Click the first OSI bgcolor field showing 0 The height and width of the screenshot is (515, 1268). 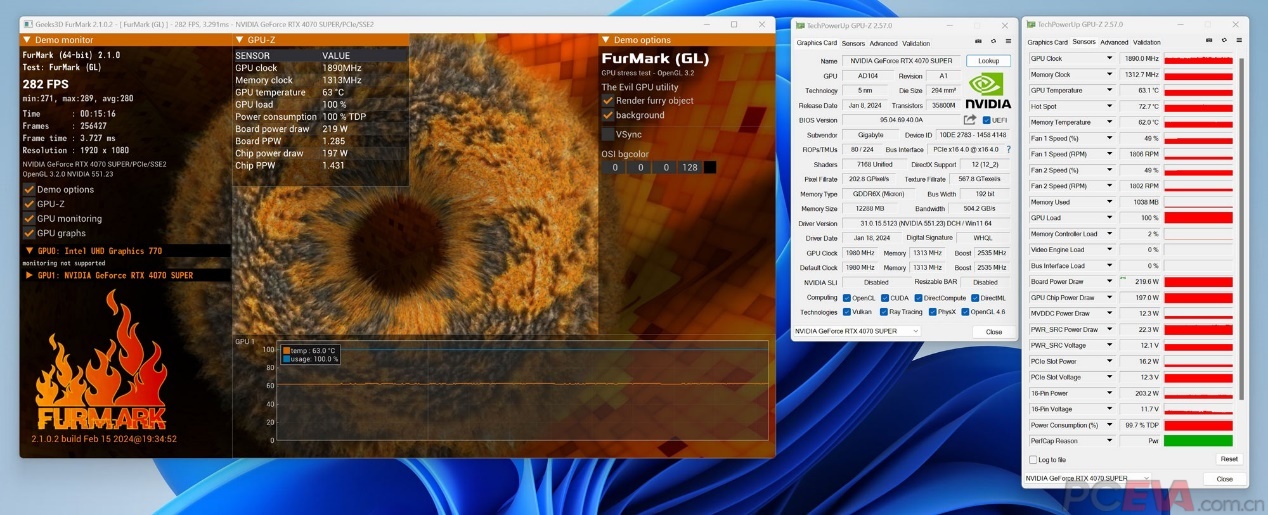[613, 167]
